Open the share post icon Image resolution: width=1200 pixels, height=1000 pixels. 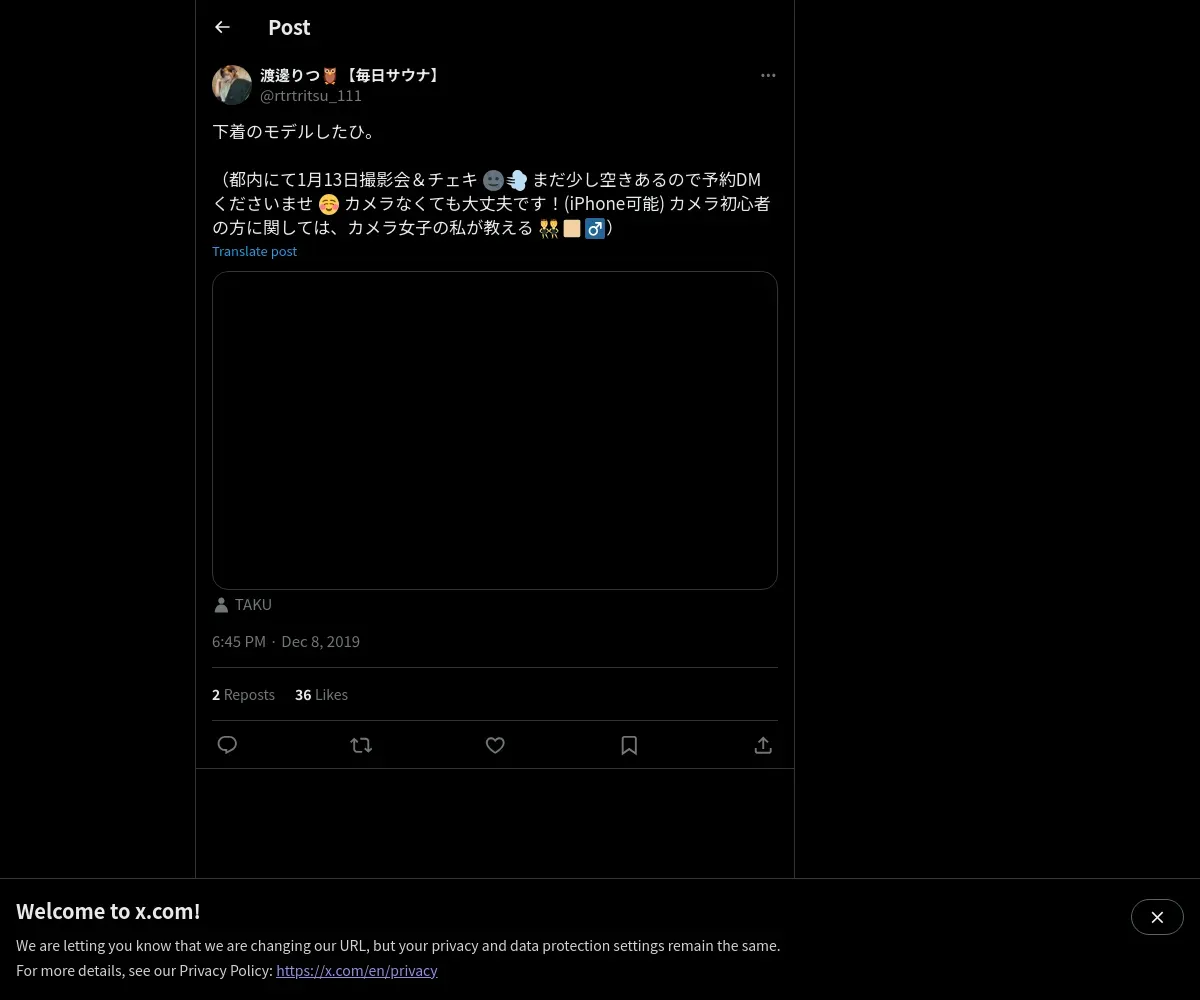(763, 745)
